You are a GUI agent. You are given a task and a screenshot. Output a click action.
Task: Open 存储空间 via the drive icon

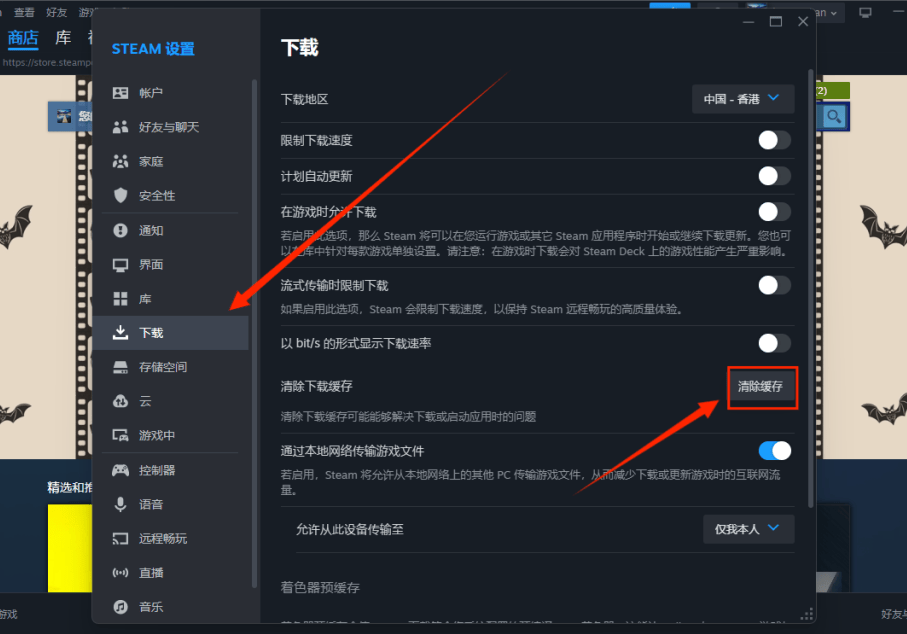pyautogui.click(x=120, y=367)
